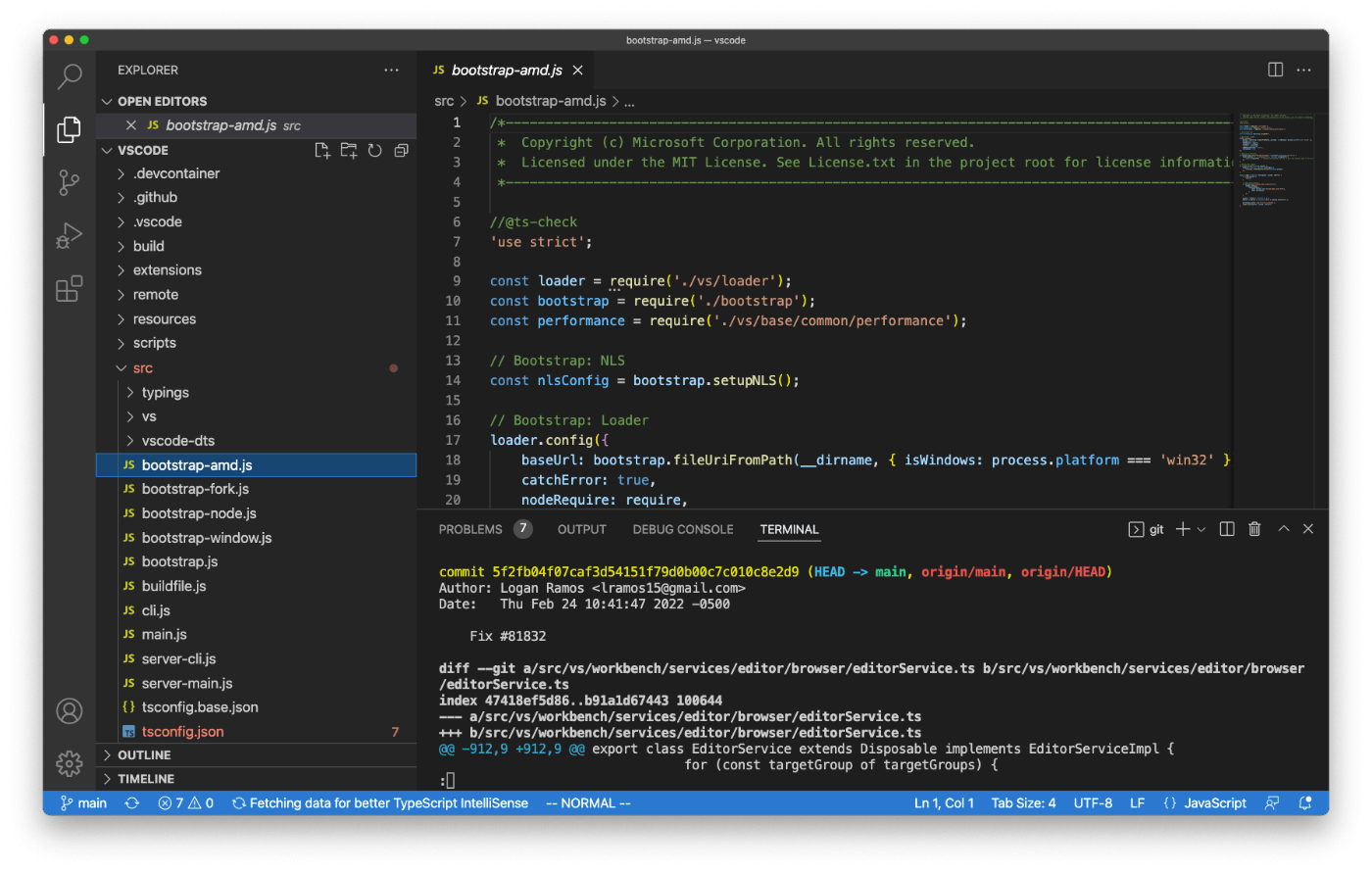Collapse all folders in explorer
This screenshot has height=872, width=1372.
[x=401, y=150]
